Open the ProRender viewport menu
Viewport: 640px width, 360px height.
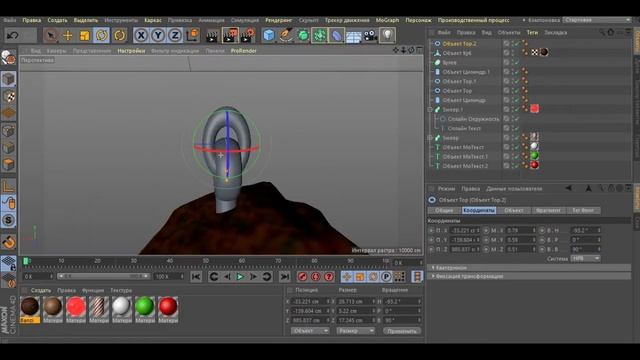coord(244,51)
